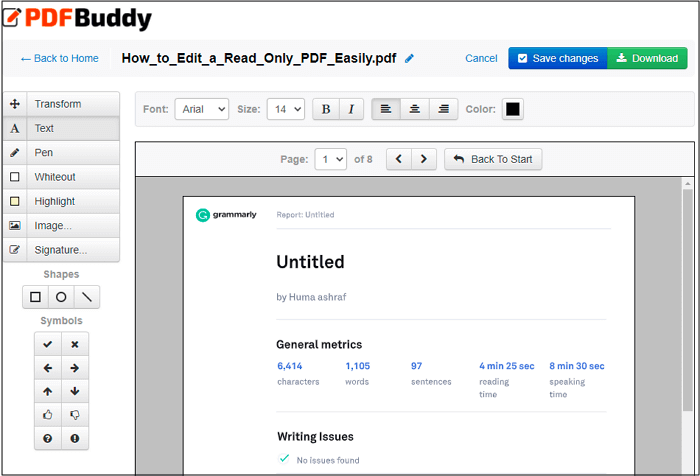Image resolution: width=700 pixels, height=476 pixels.
Task: Click the Untitled heading in the PDF
Action: (x=310, y=262)
